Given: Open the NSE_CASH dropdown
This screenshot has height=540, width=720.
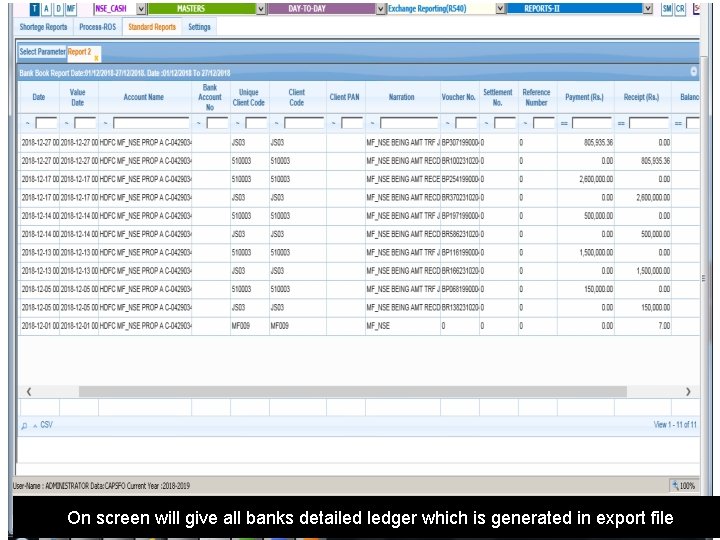Looking at the screenshot, I should [141, 9].
